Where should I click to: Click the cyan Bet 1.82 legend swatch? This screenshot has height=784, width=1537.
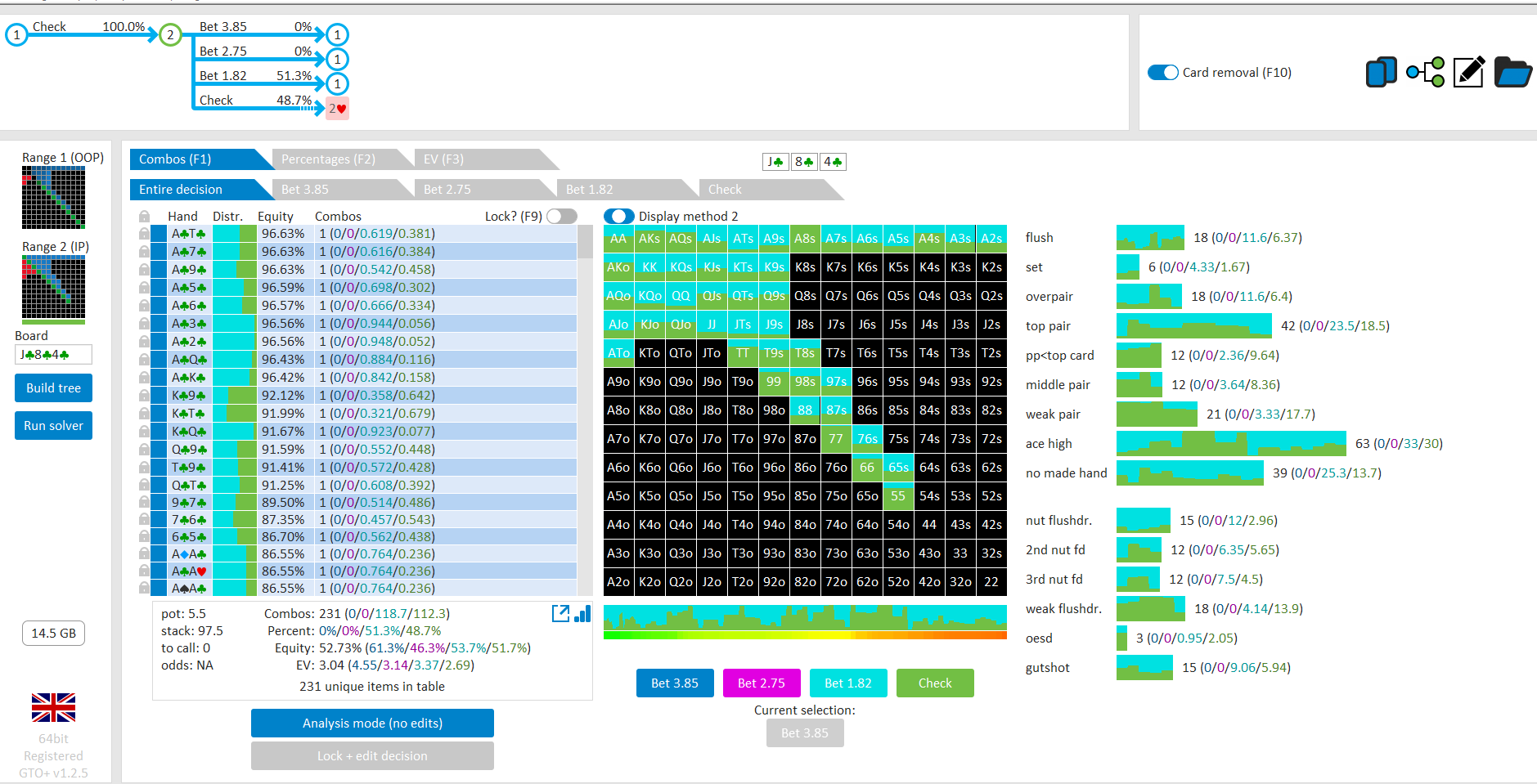(848, 683)
